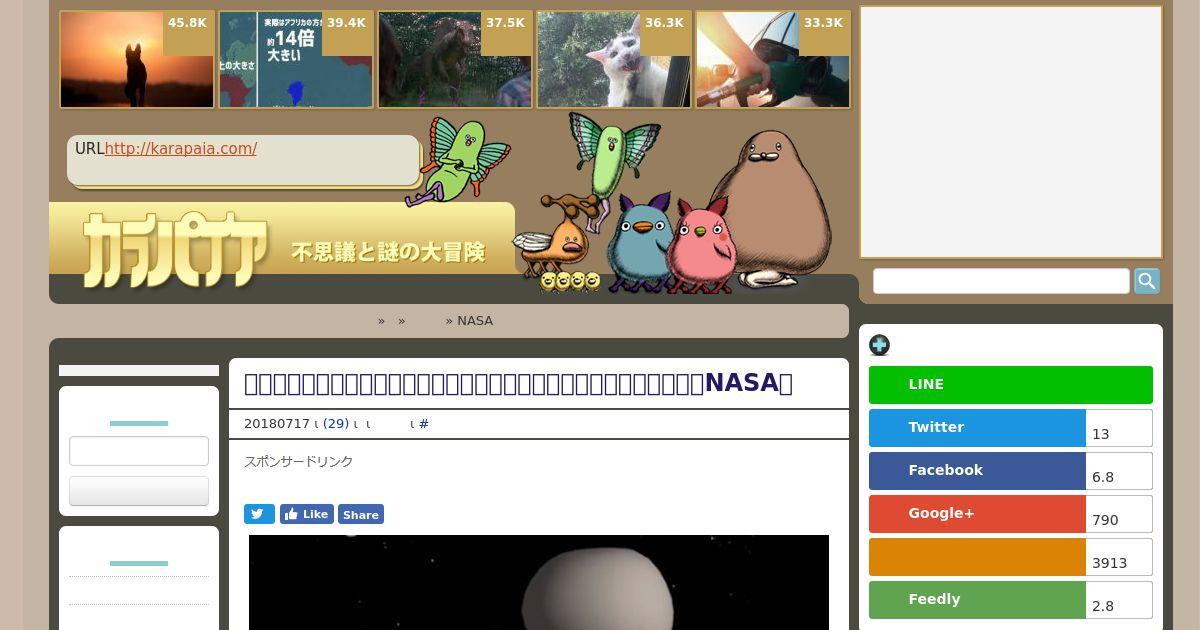This screenshot has width=1200, height=630.
Task: Click the search magnifier icon
Action: coord(1147,281)
